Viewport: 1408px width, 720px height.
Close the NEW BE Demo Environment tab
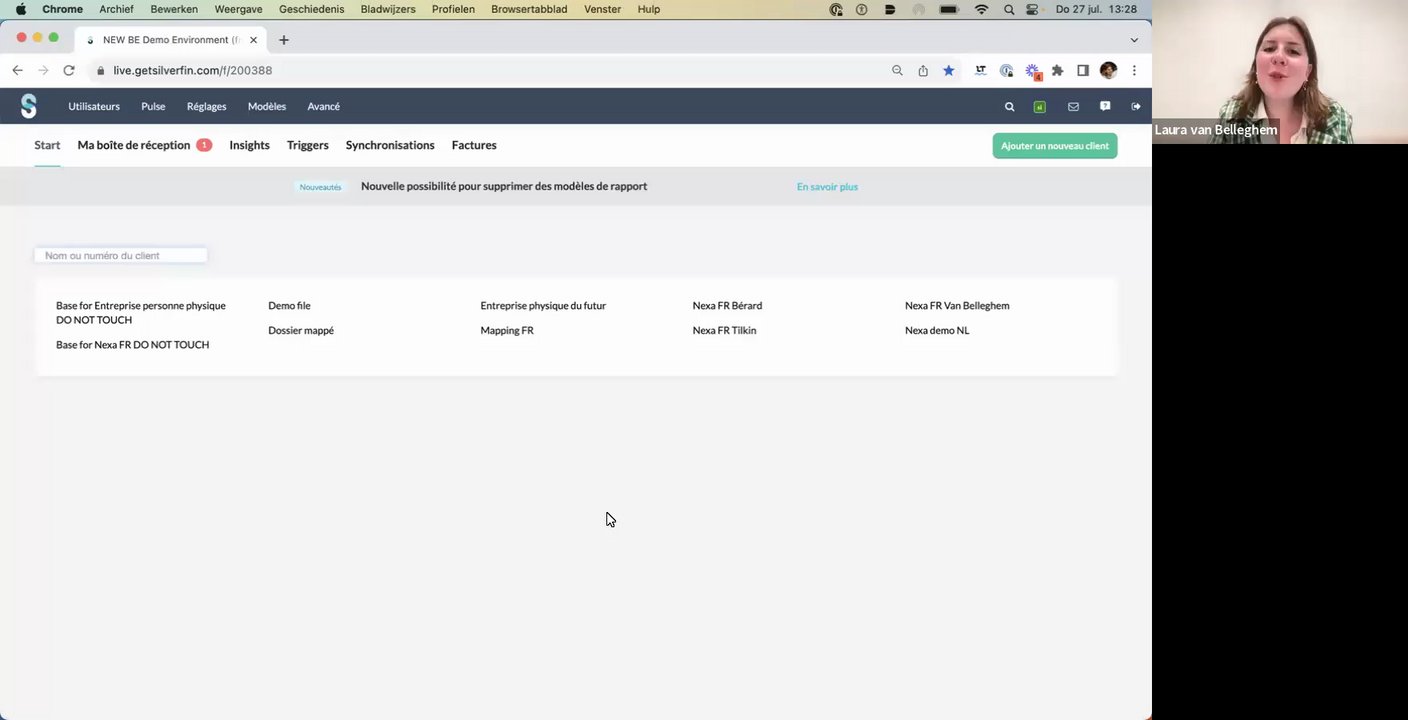click(253, 40)
